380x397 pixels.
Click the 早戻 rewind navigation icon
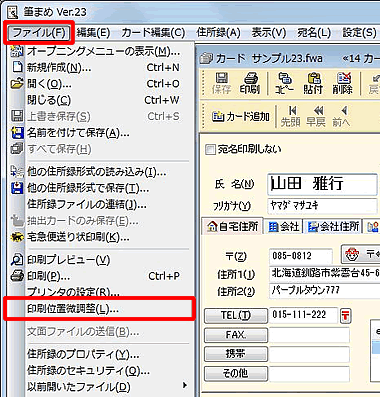pyautogui.click(x=316, y=116)
